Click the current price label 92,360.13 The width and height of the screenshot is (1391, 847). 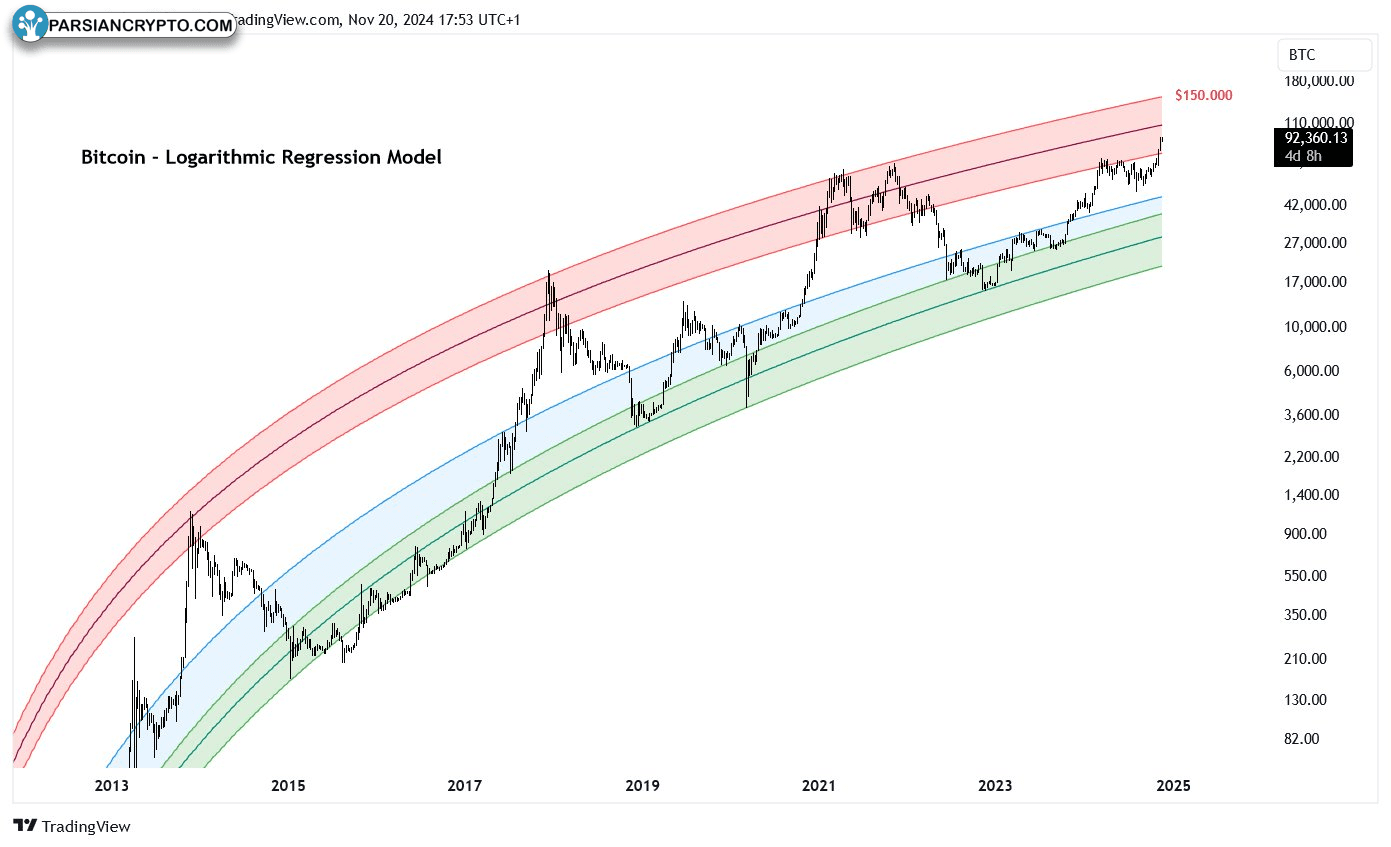(1316, 138)
